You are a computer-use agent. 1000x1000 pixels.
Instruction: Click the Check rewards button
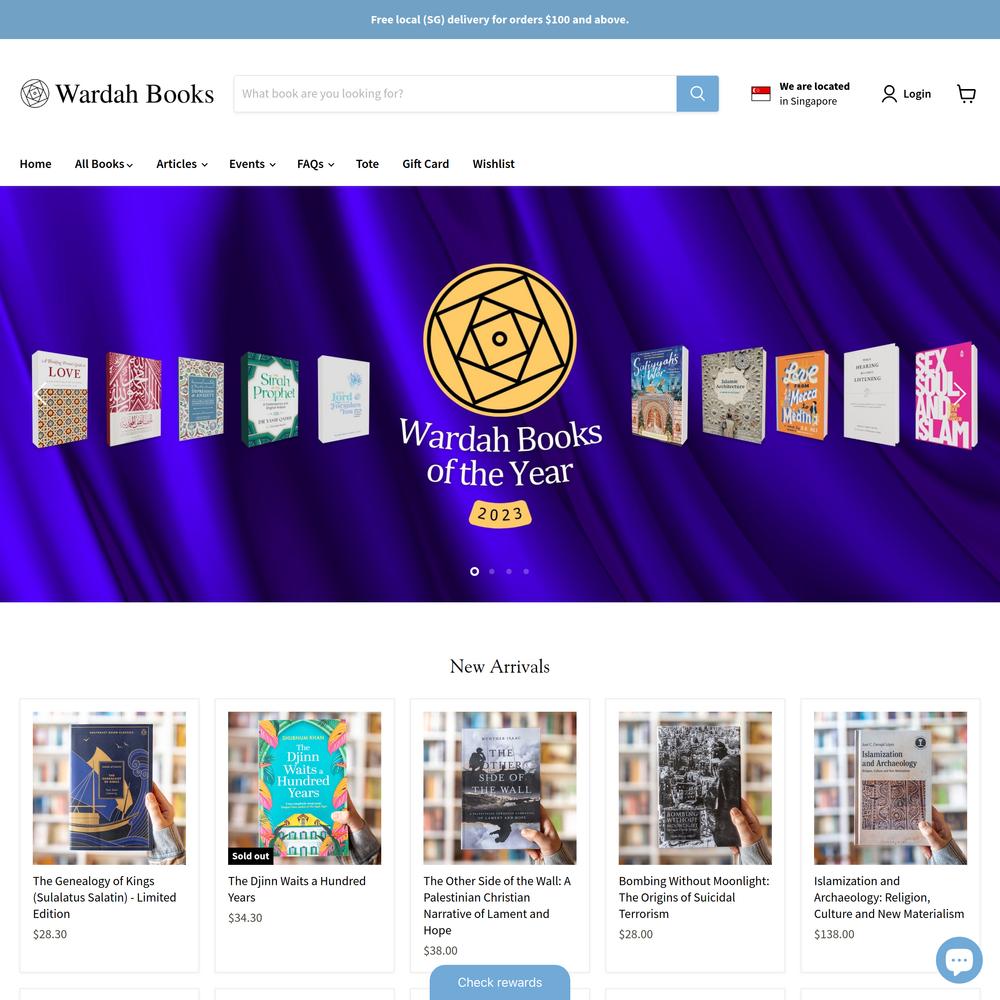click(499, 982)
